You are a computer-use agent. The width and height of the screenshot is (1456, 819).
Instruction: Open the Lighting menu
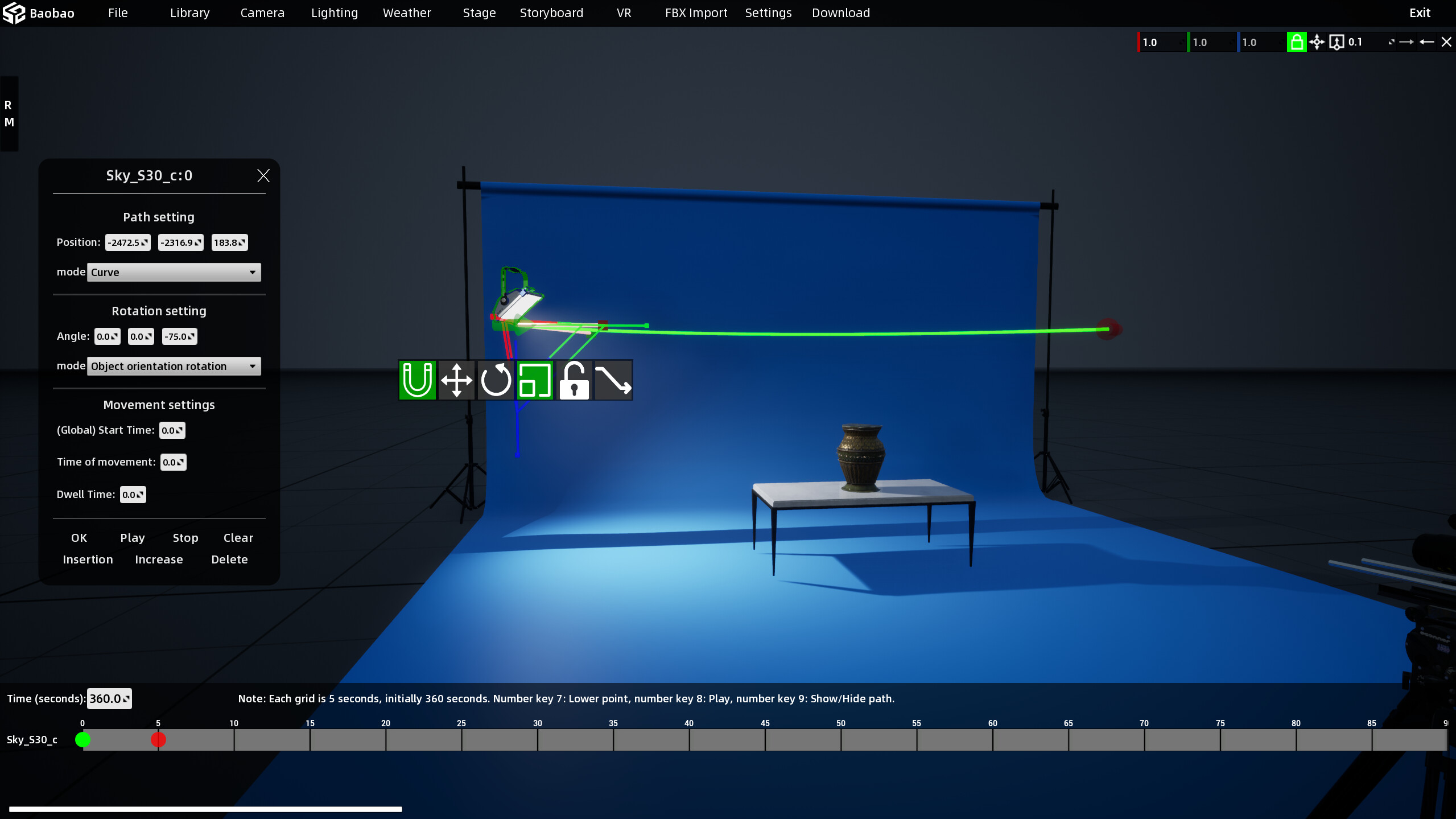point(334,13)
